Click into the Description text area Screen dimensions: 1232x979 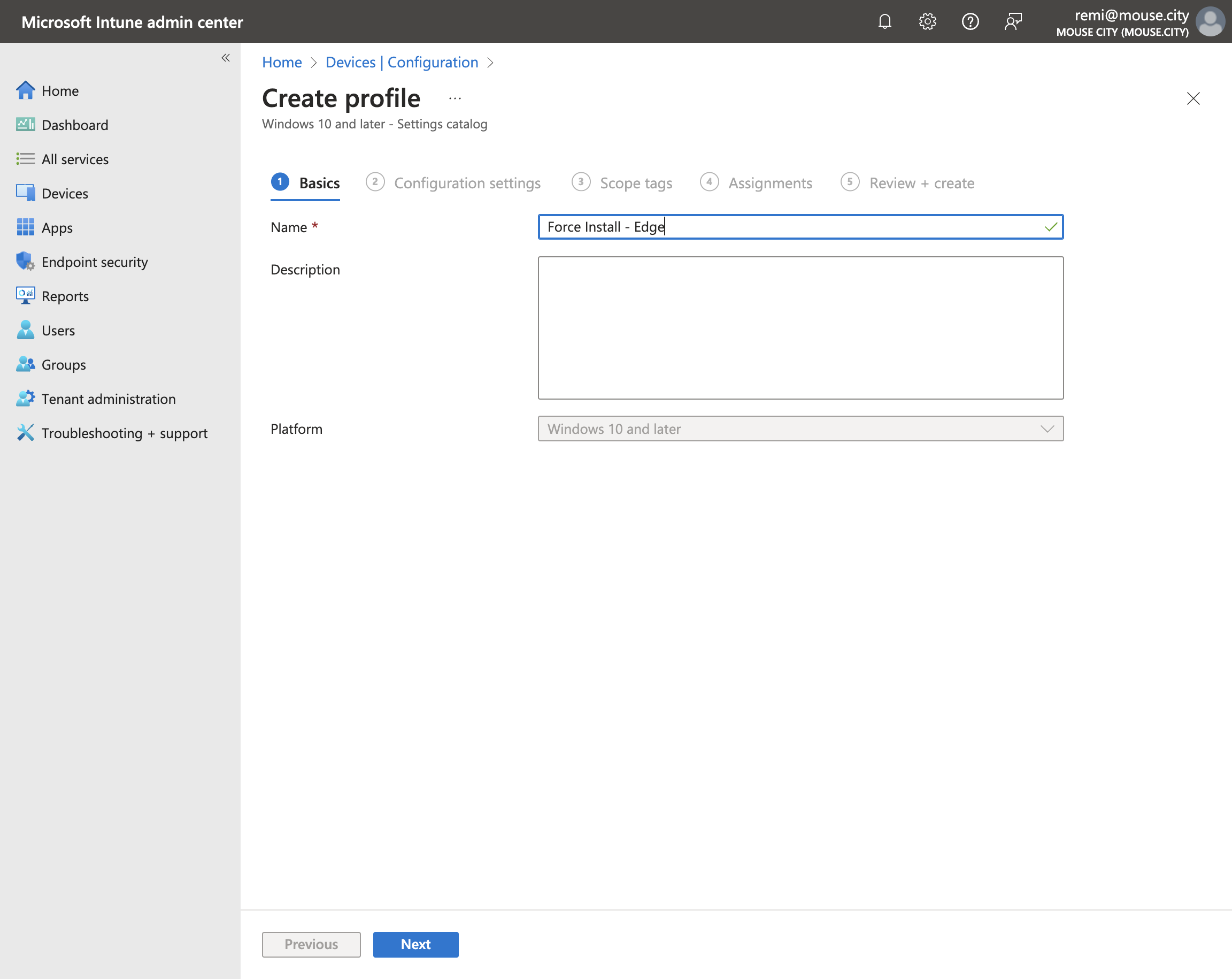pyautogui.click(x=800, y=327)
